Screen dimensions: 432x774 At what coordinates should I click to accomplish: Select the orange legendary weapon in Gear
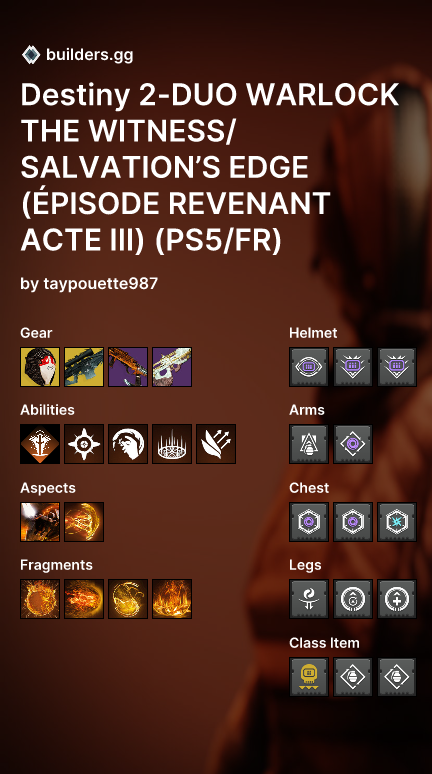(x=128, y=367)
